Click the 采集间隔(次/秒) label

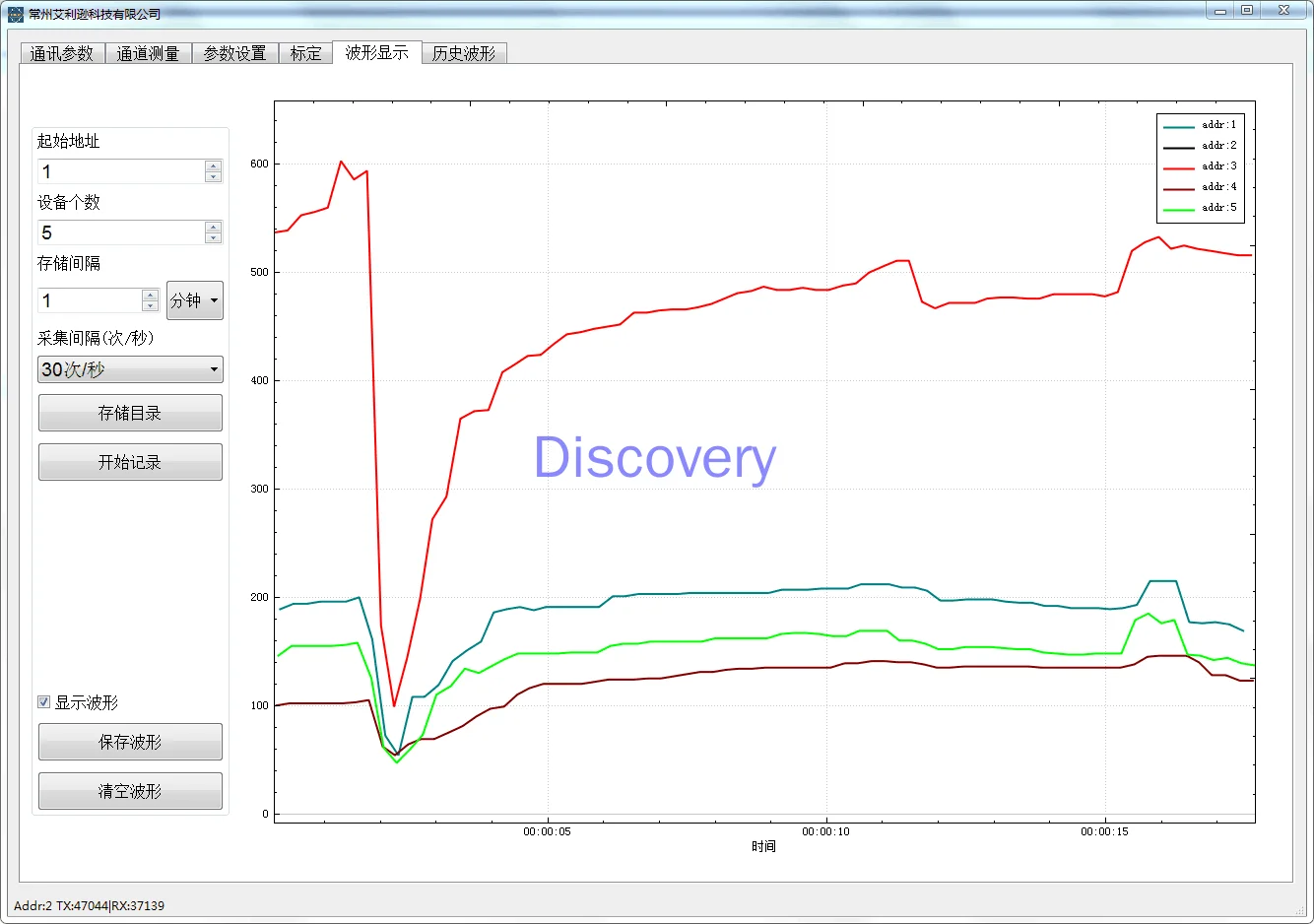[x=96, y=338]
